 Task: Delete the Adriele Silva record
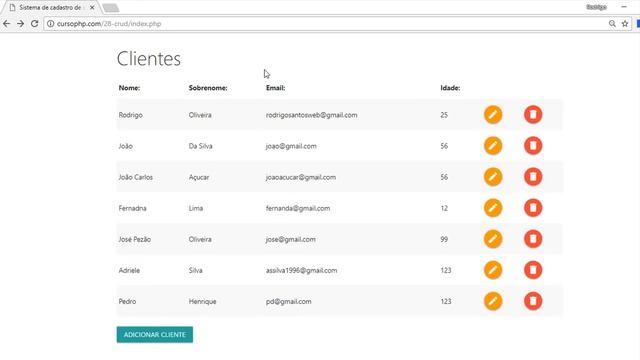pyautogui.click(x=533, y=270)
